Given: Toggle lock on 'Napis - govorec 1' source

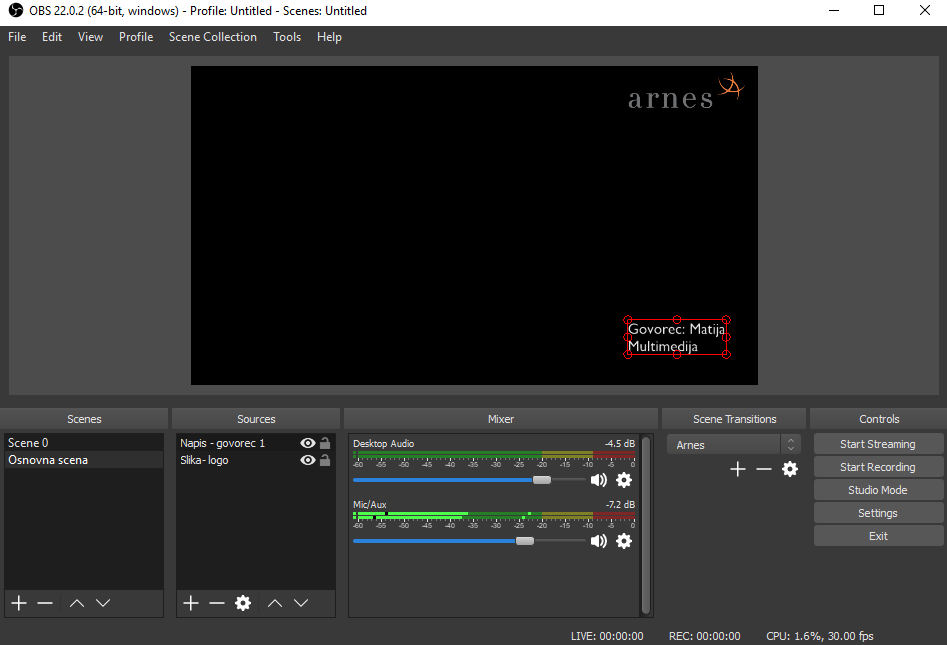Looking at the screenshot, I should coord(325,443).
